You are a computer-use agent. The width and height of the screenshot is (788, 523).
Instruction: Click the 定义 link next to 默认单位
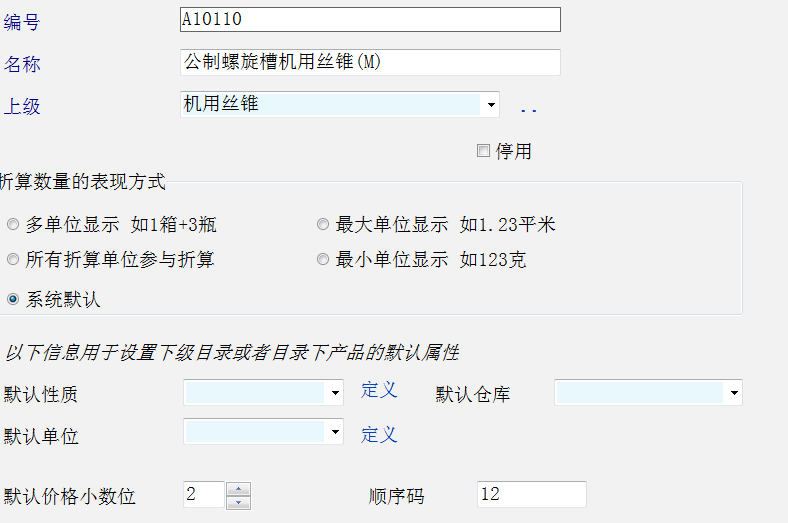[x=379, y=435]
